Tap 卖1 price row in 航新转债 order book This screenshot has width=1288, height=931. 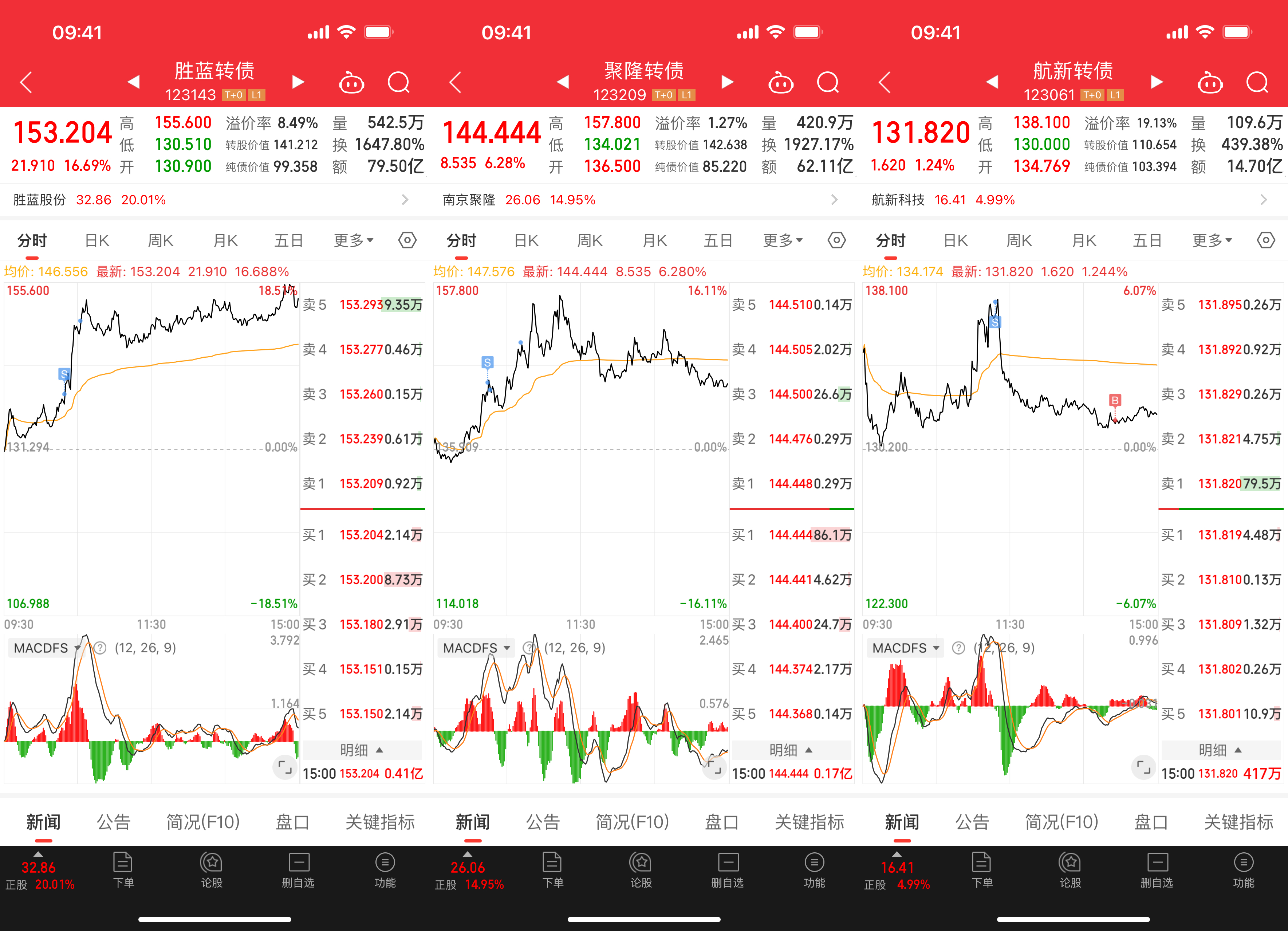point(1220,484)
